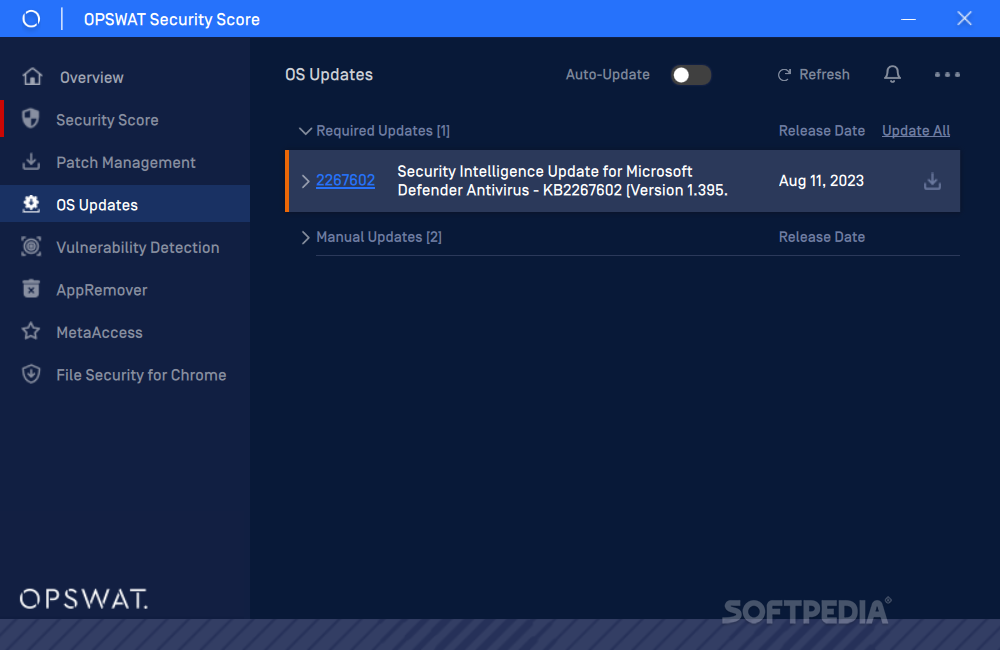Open MetaAccess from the sidebar

(99, 332)
